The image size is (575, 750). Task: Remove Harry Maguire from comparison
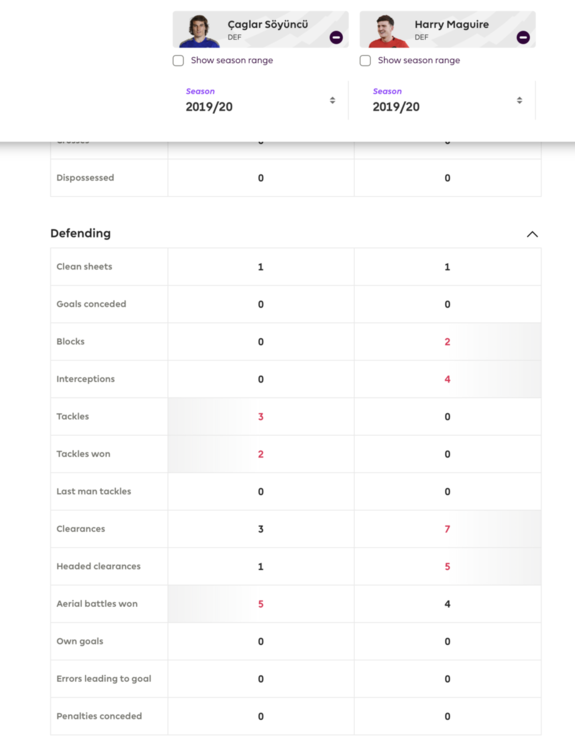(x=523, y=37)
